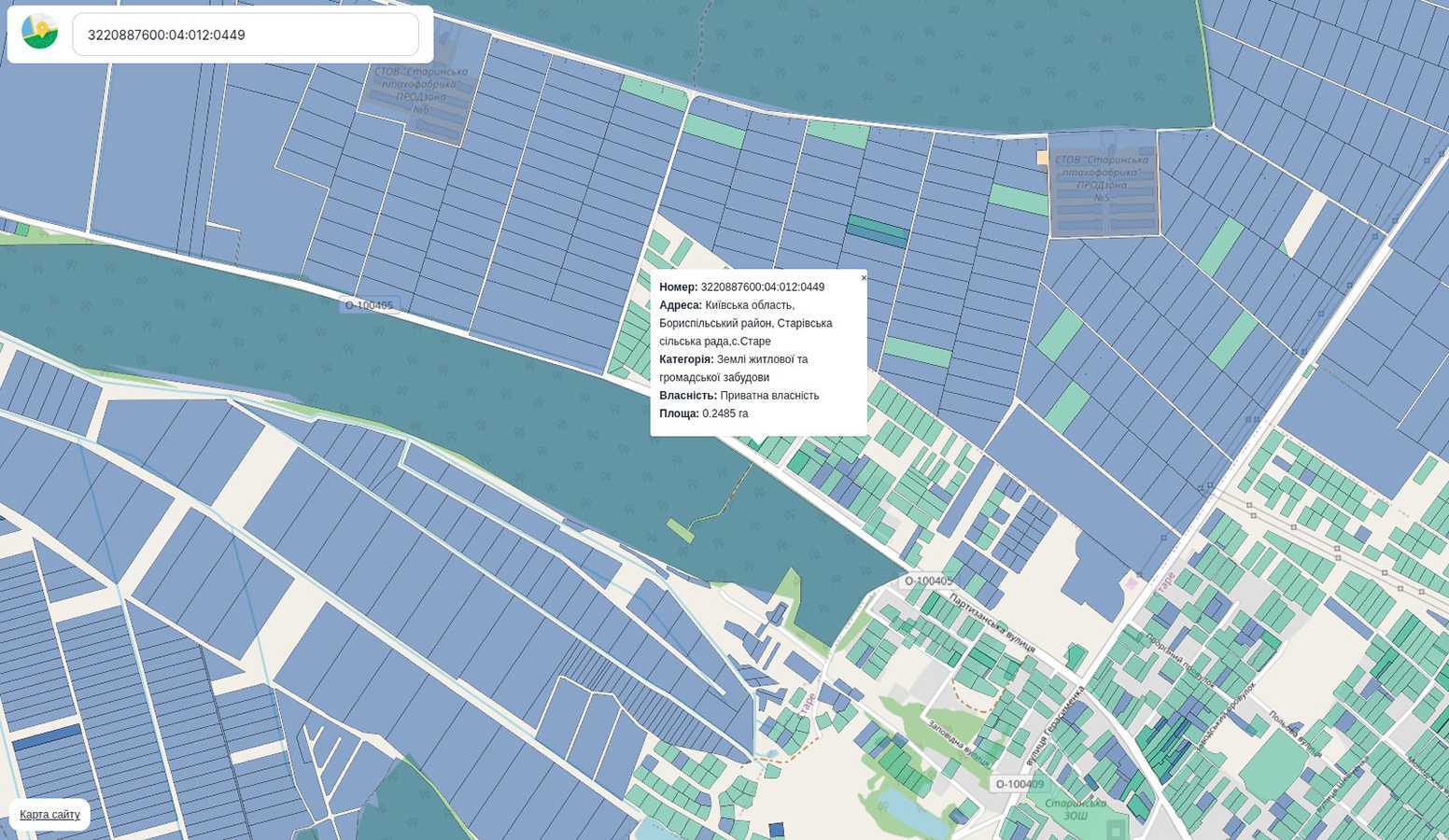Click road shield O-100409
1449x840 pixels.
coord(1020,784)
